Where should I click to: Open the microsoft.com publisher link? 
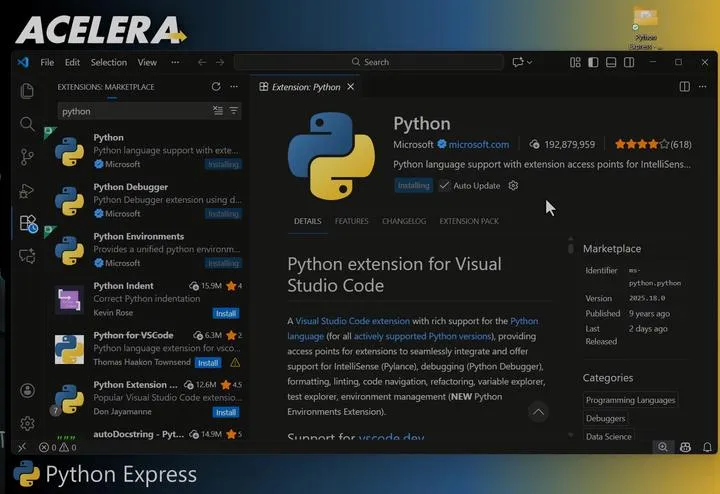(x=478, y=144)
